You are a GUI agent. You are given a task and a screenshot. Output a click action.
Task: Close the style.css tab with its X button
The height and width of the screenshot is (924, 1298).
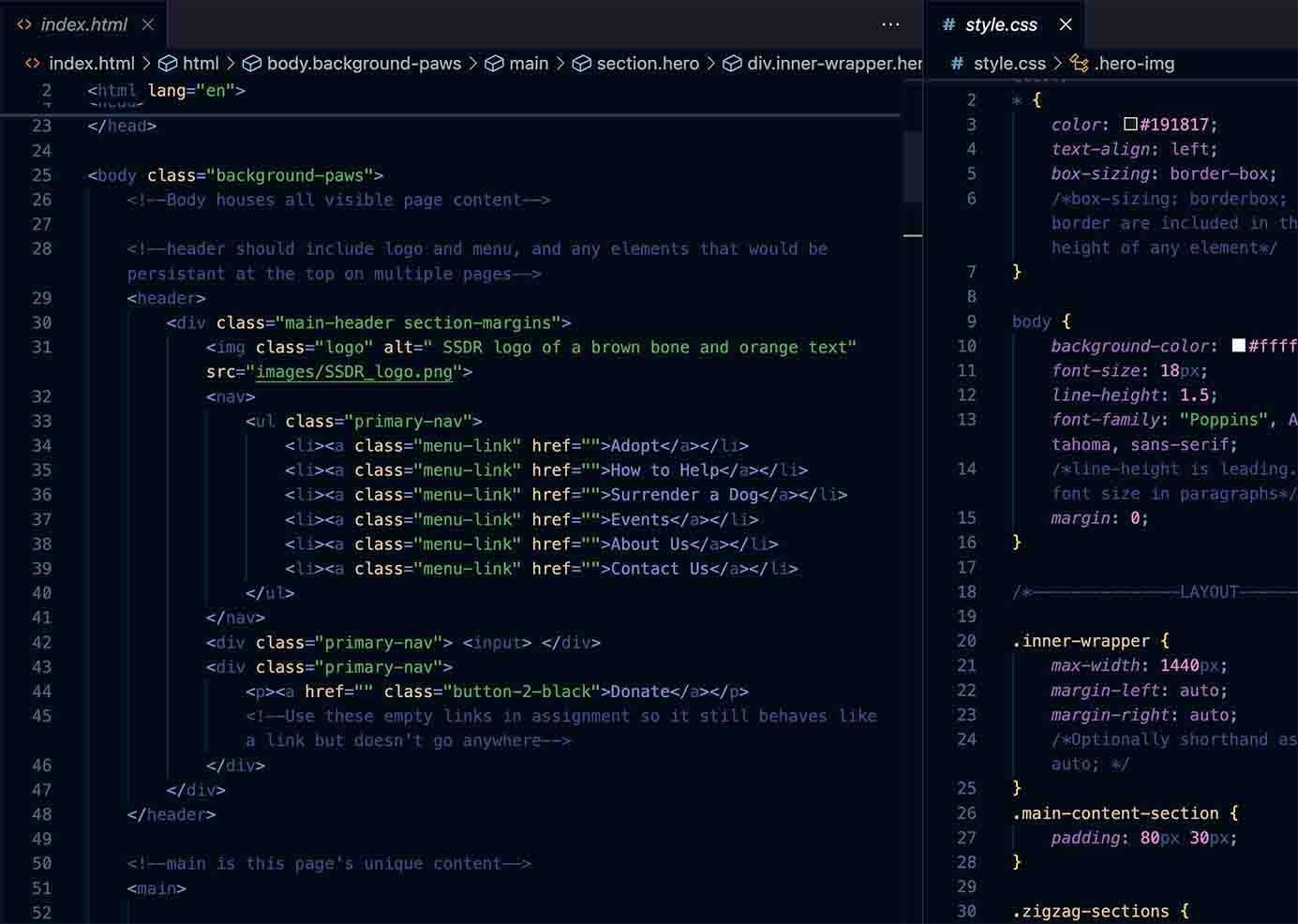[1066, 24]
